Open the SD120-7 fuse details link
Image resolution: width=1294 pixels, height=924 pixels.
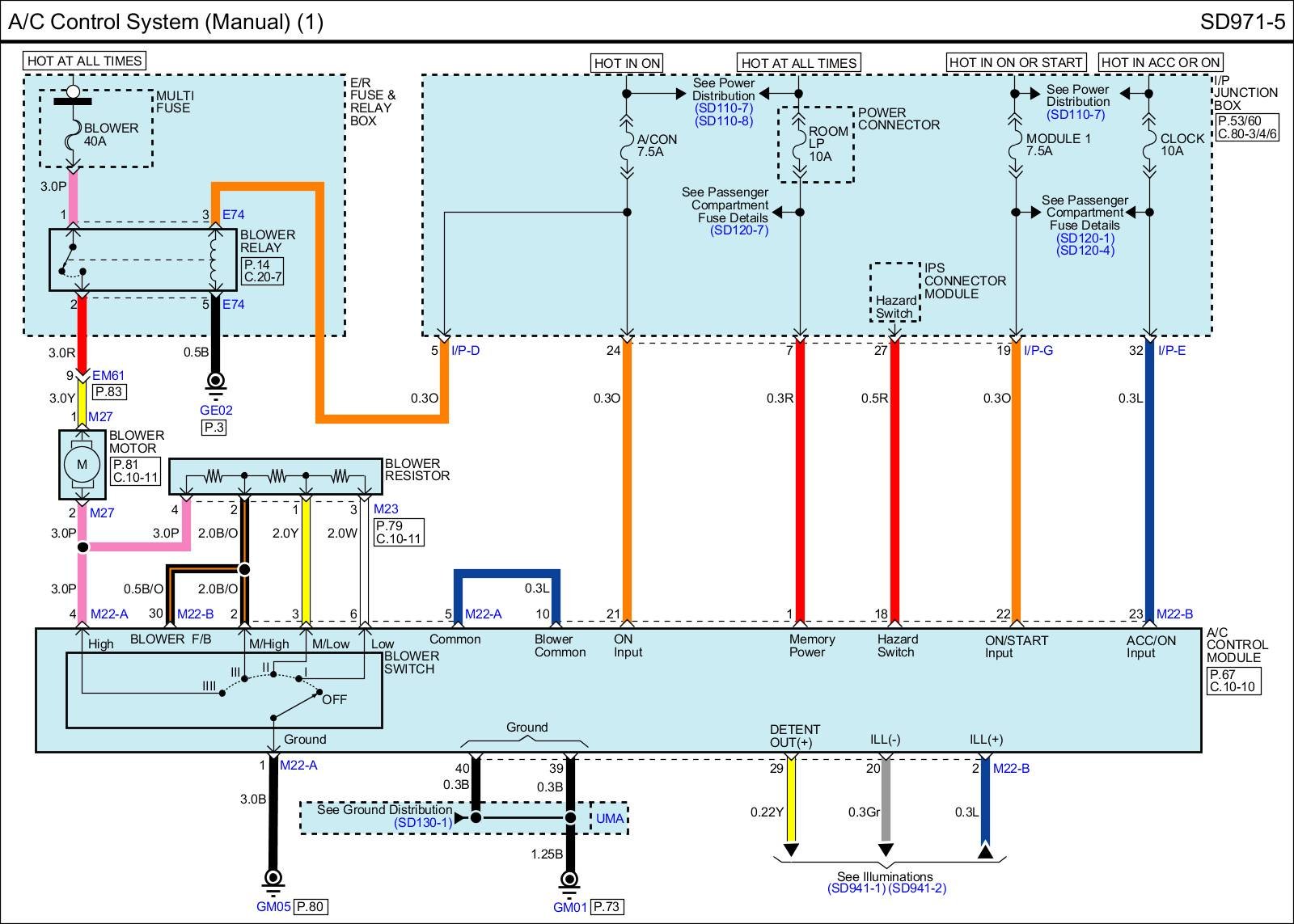pyautogui.click(x=739, y=230)
